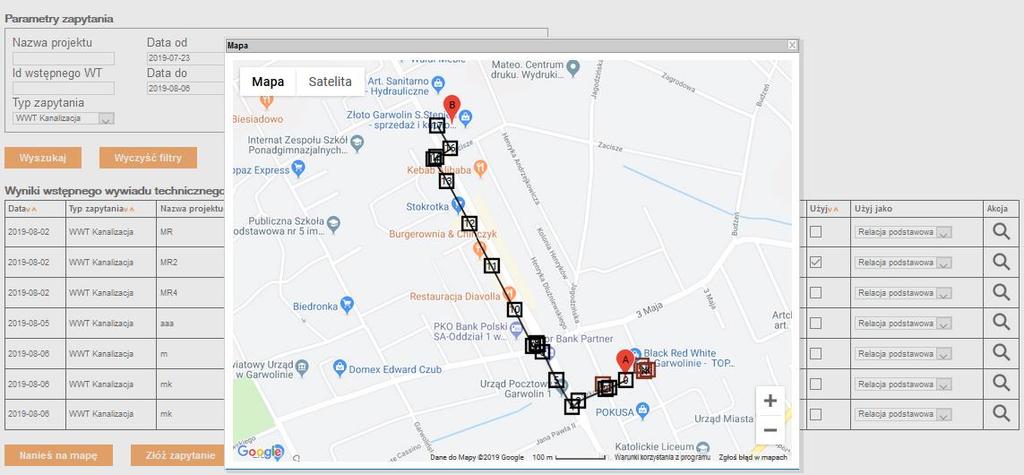Viewport: 1024px width, 475px height.
Task: Click map route node number 13
Action: point(446,181)
